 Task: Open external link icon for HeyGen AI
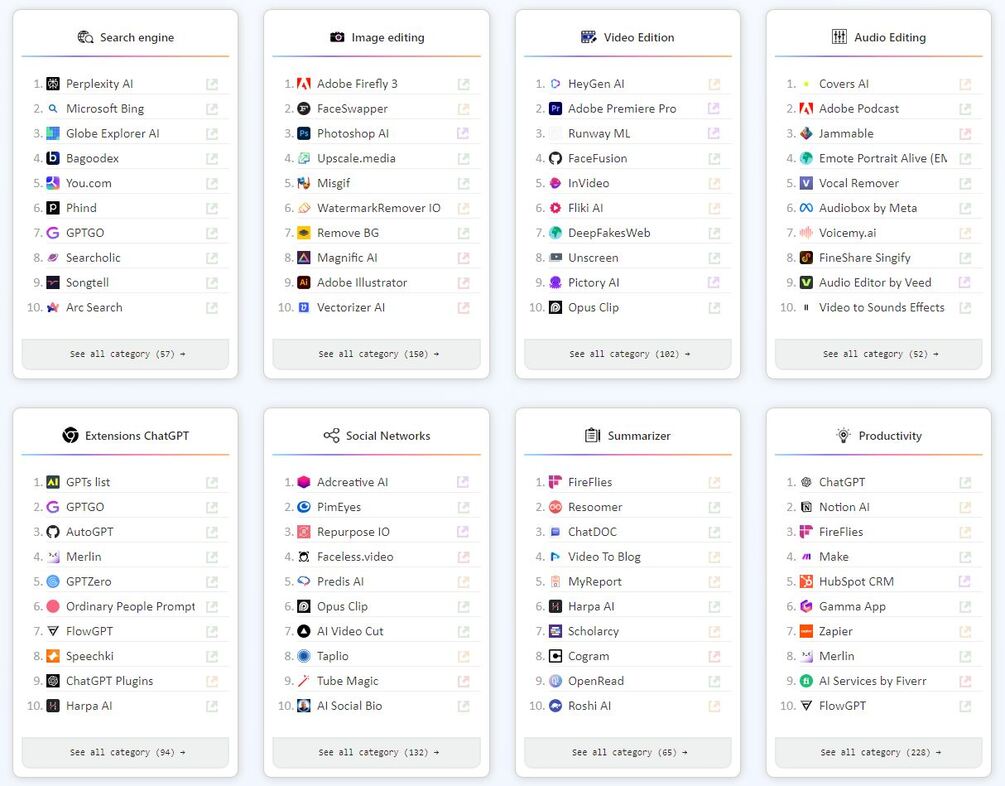[x=714, y=84]
